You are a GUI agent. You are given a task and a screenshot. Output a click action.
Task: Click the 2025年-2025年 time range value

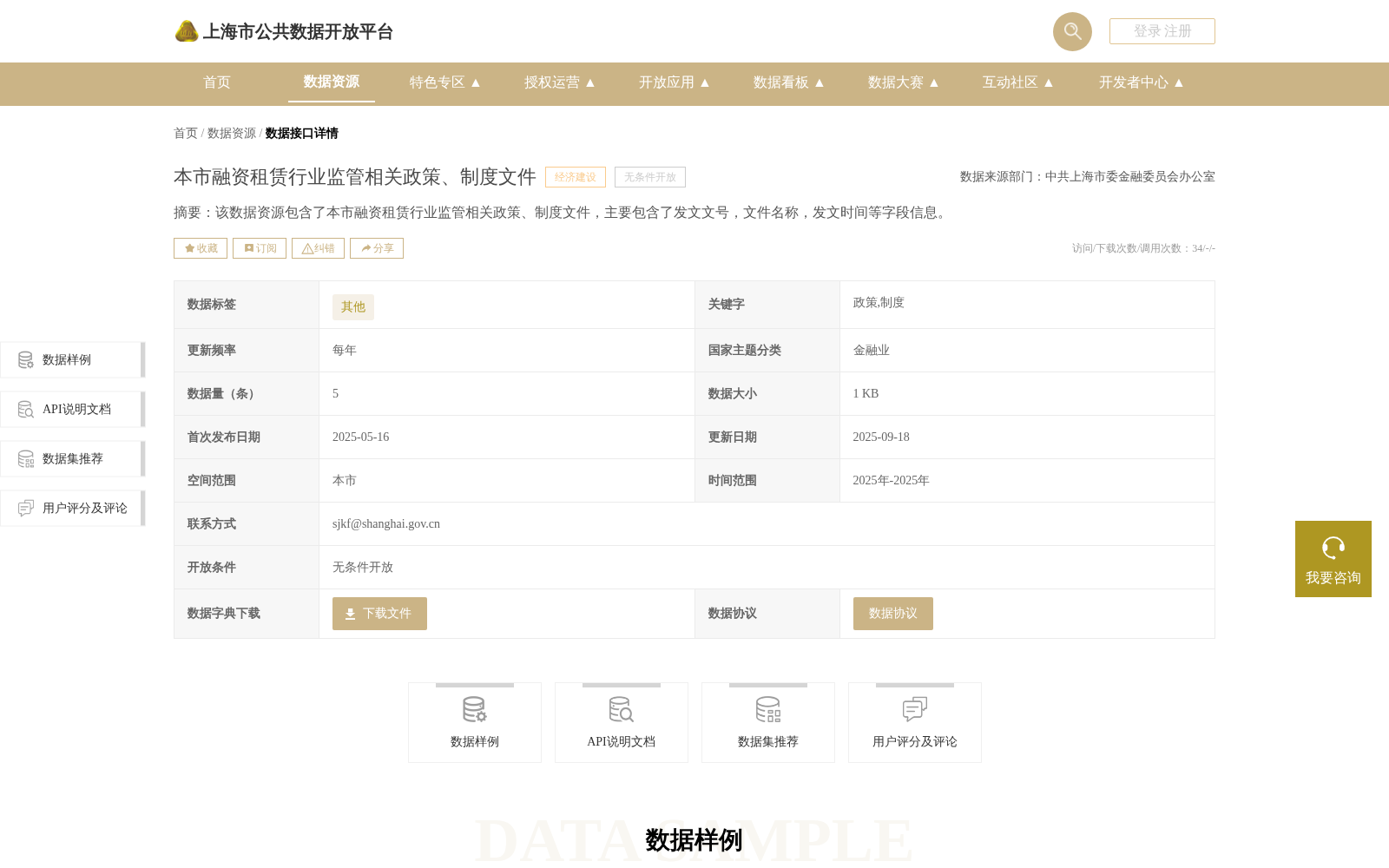(x=891, y=481)
